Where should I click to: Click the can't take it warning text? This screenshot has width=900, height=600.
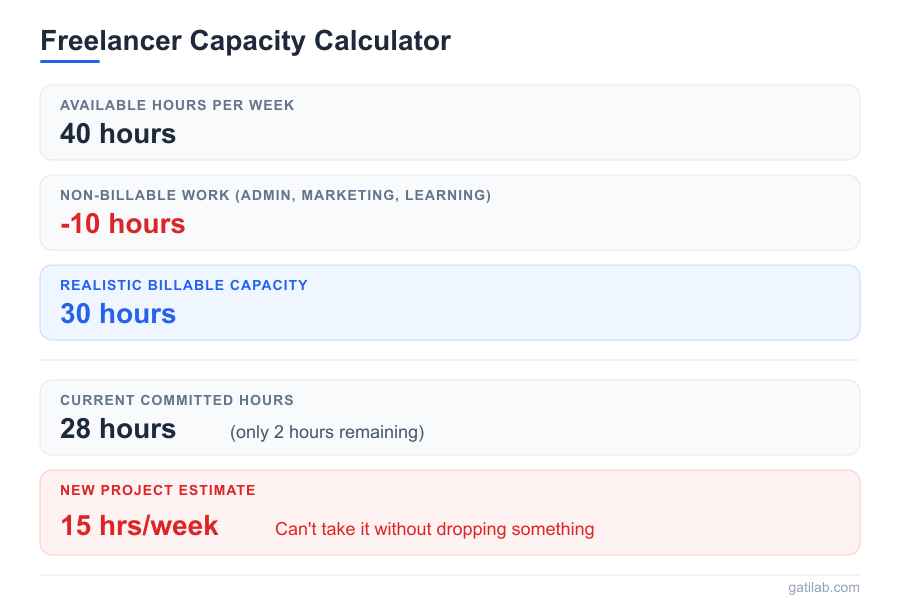tap(434, 529)
